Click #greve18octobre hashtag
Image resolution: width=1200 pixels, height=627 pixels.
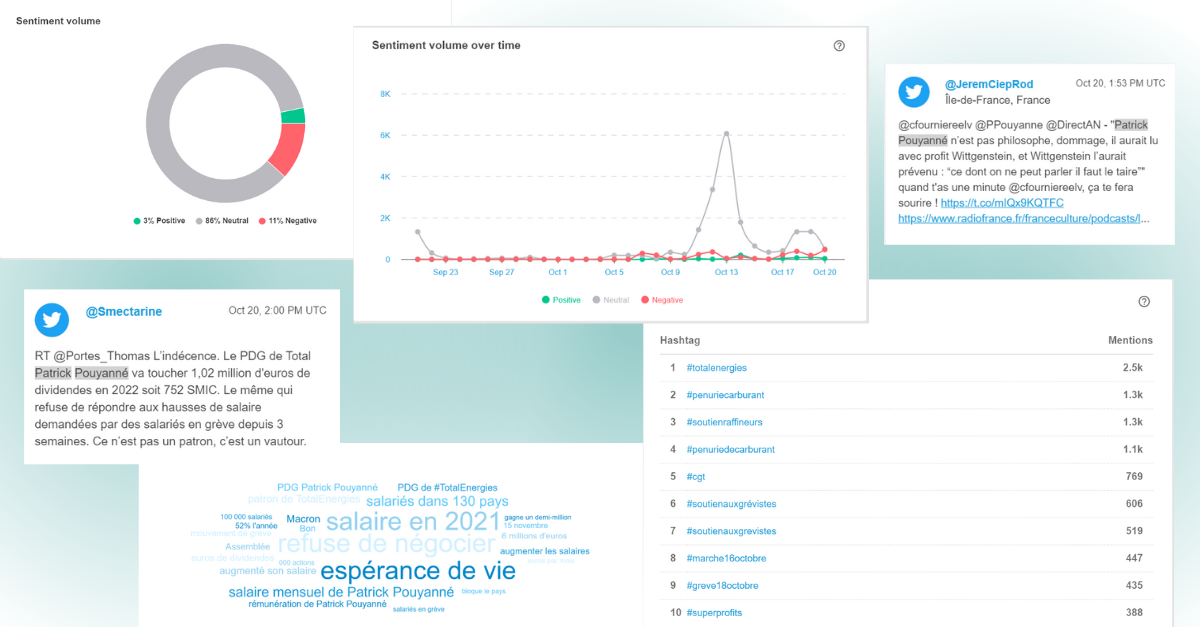coord(722,585)
